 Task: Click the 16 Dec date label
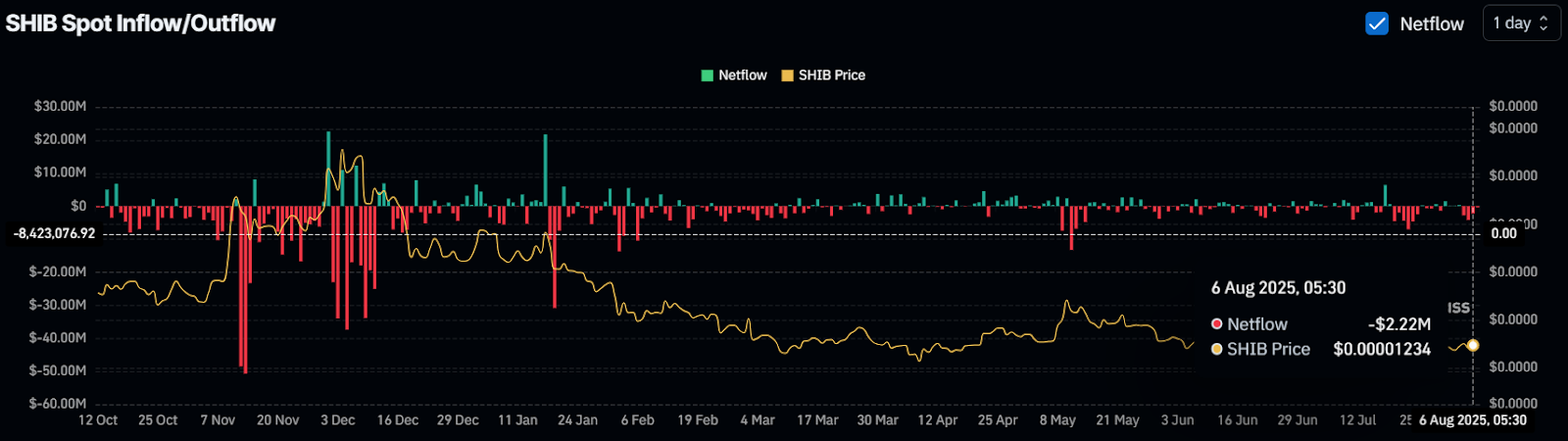click(398, 419)
